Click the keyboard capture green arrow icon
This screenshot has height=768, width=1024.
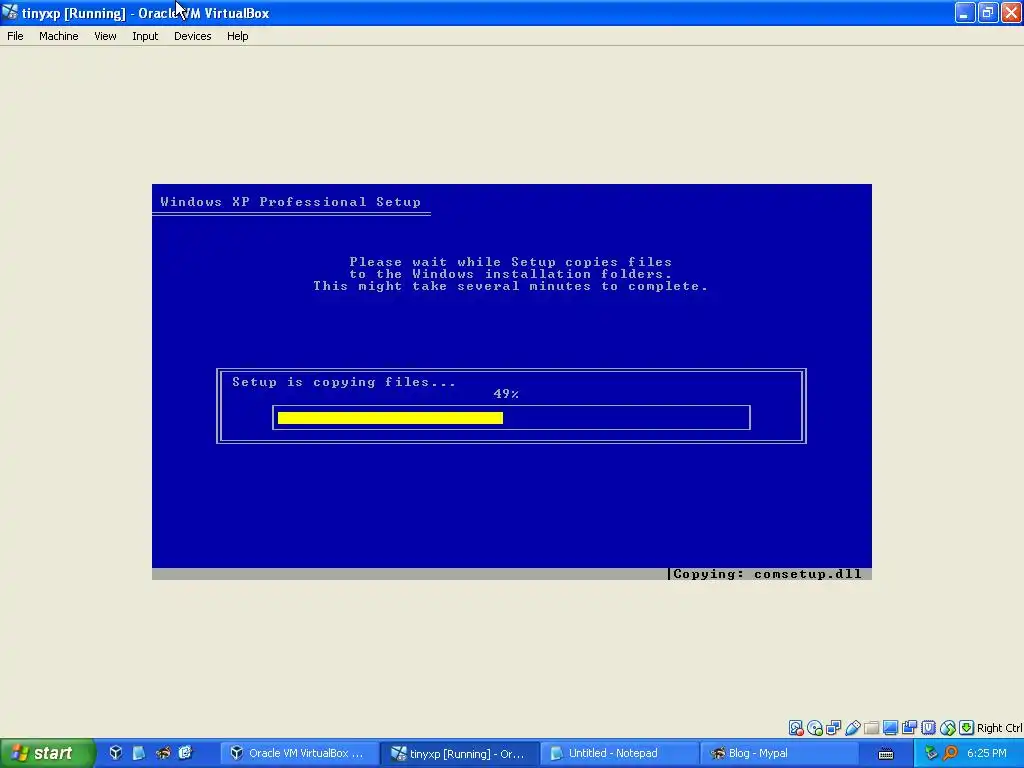[x=967, y=728]
